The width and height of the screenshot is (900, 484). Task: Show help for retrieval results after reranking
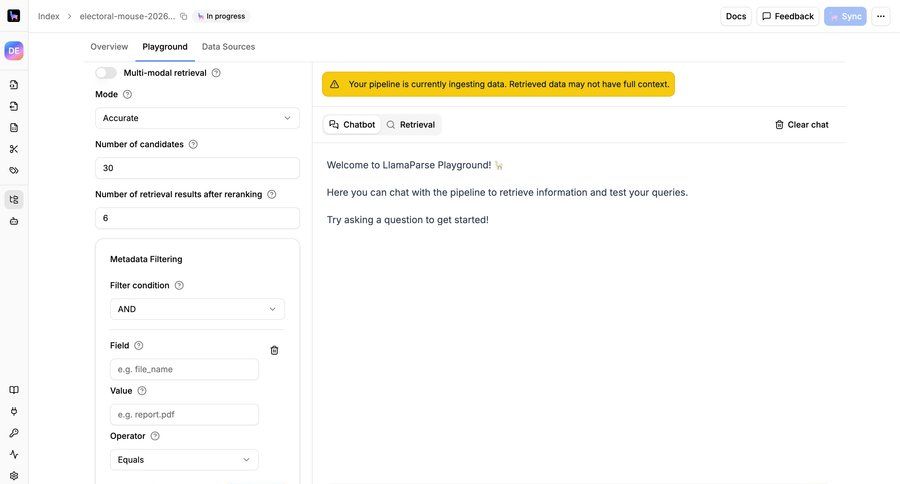tap(272, 195)
